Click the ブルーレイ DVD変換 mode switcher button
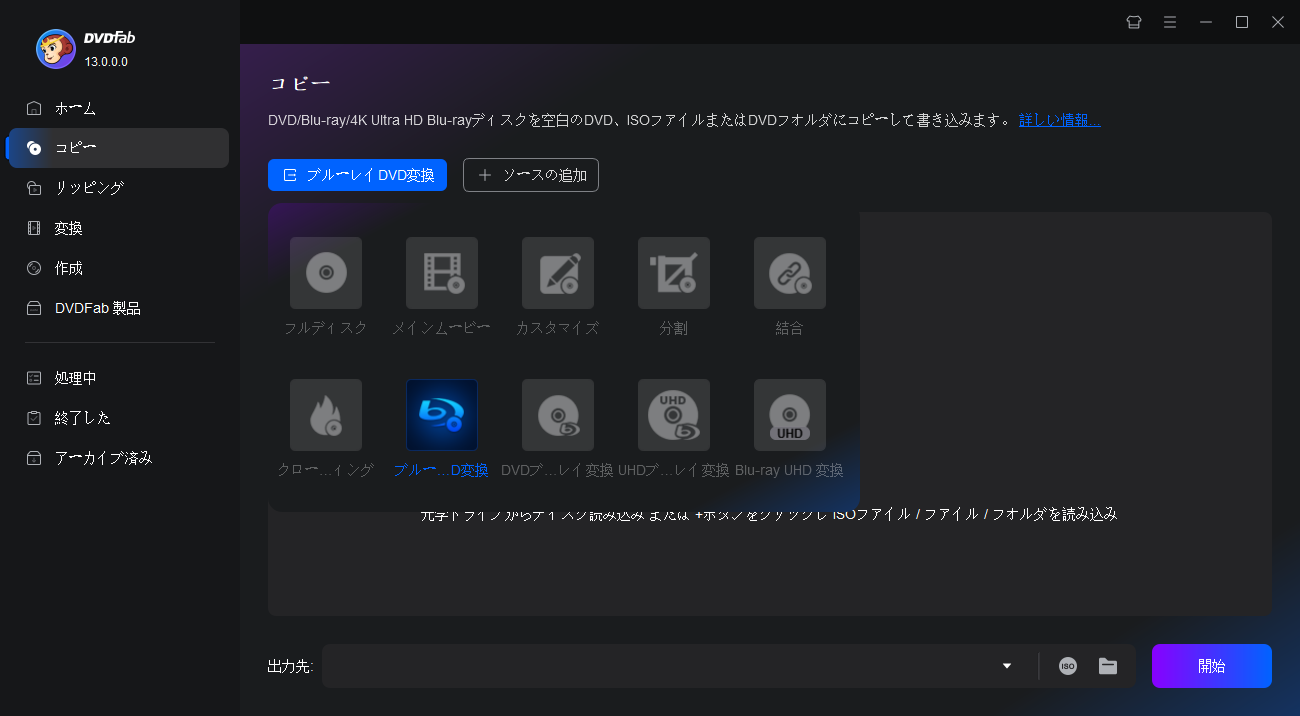The height and width of the screenshot is (716, 1300). 357,175
